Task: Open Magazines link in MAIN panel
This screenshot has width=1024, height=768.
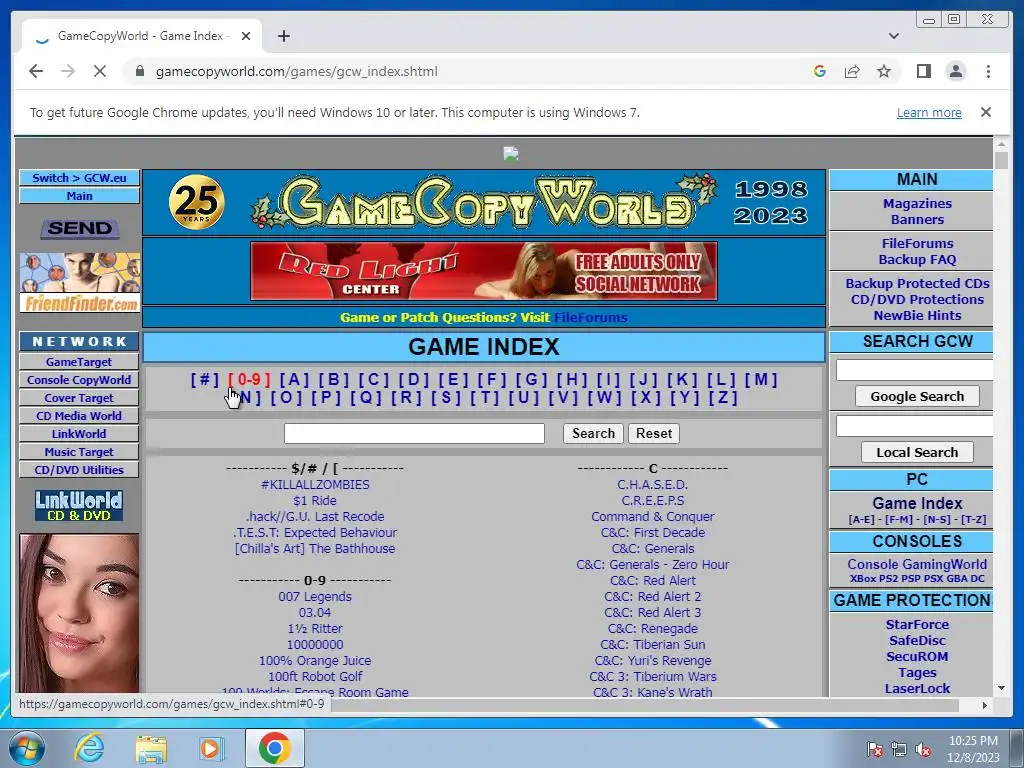Action: click(x=917, y=204)
